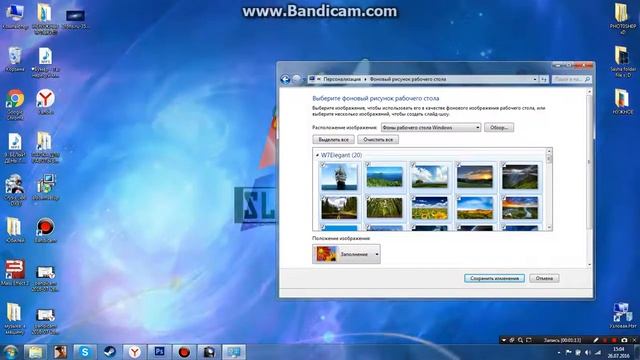Viewport: 640px width, 360px height.
Task: Select the Sasha folder desktop icon
Action: coord(622,61)
